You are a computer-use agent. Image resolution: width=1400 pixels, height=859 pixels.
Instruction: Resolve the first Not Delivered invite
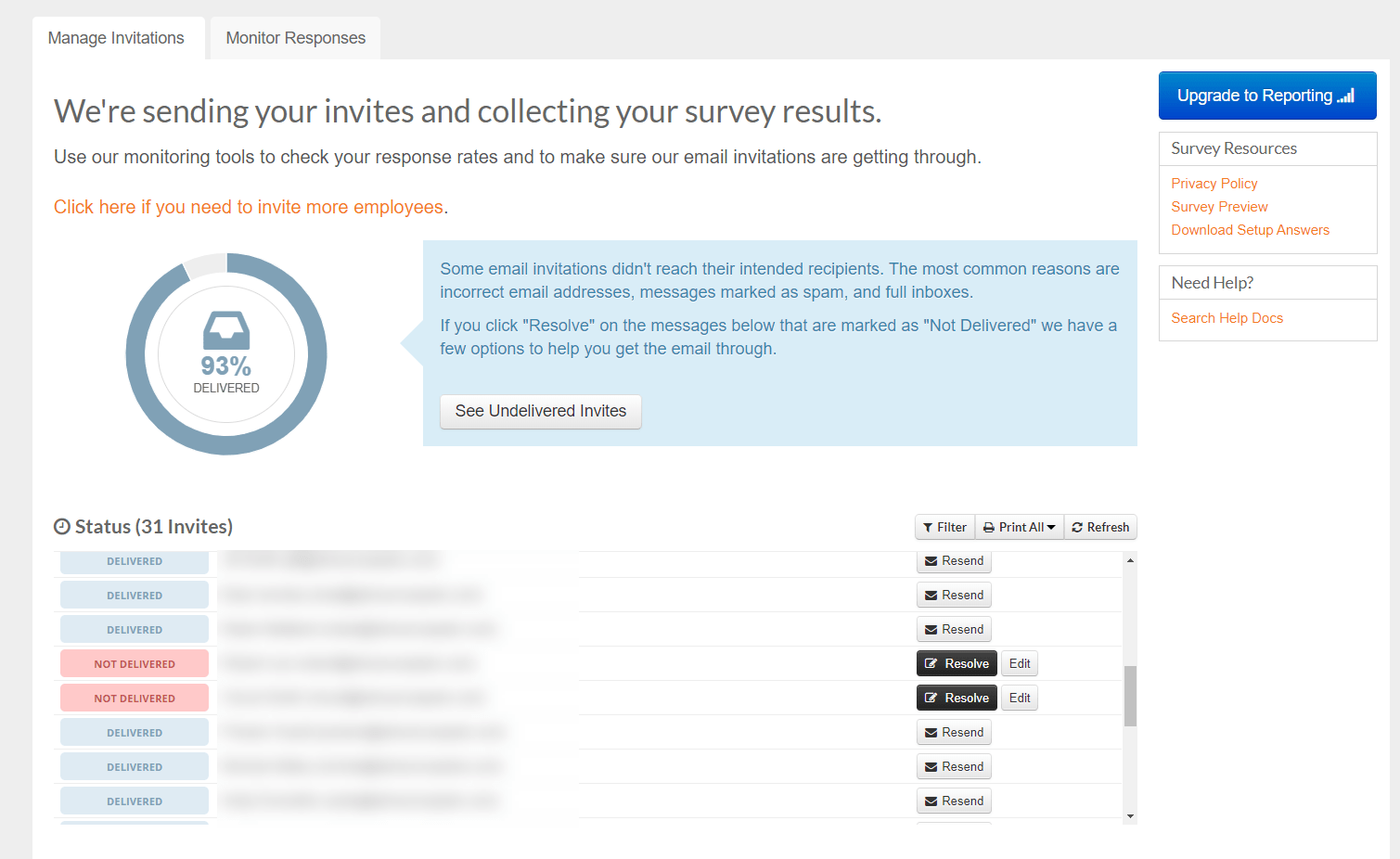tap(957, 663)
